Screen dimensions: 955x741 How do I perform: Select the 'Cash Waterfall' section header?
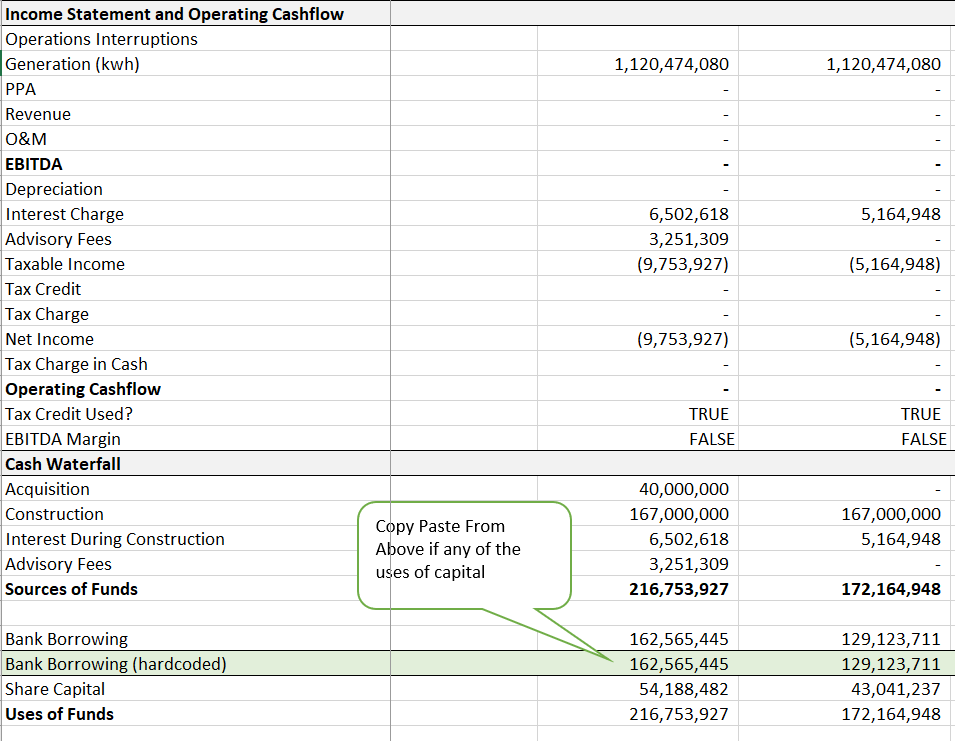63,464
